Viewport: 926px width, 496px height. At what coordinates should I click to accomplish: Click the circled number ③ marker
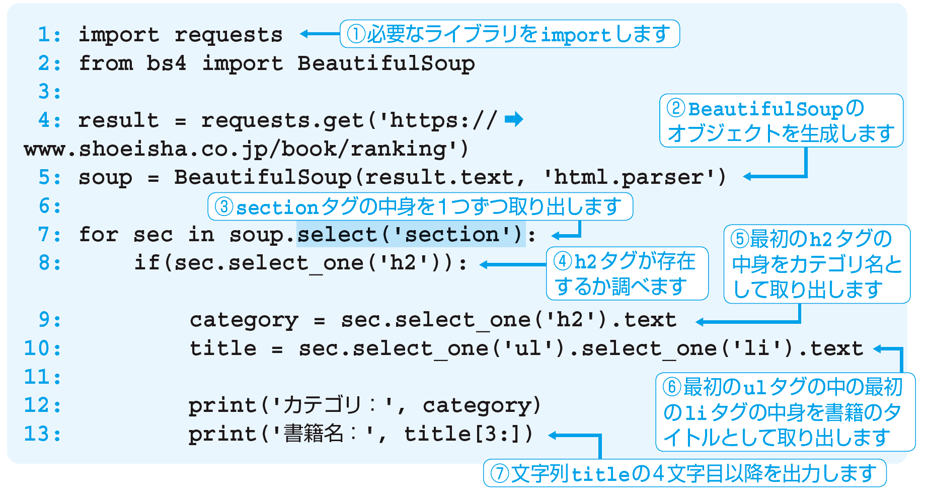(222, 207)
